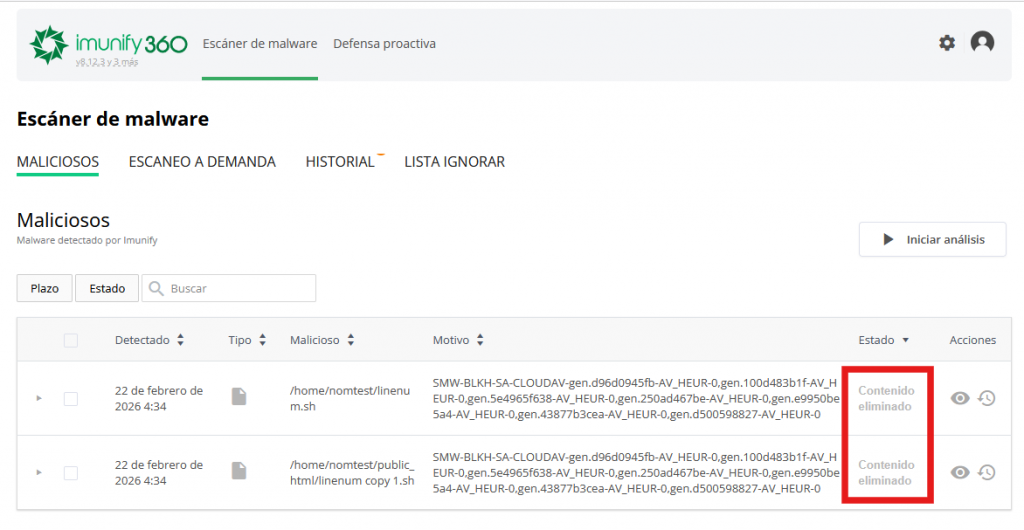
Task: Switch to Defensa proactiva tab
Action: pyautogui.click(x=384, y=44)
